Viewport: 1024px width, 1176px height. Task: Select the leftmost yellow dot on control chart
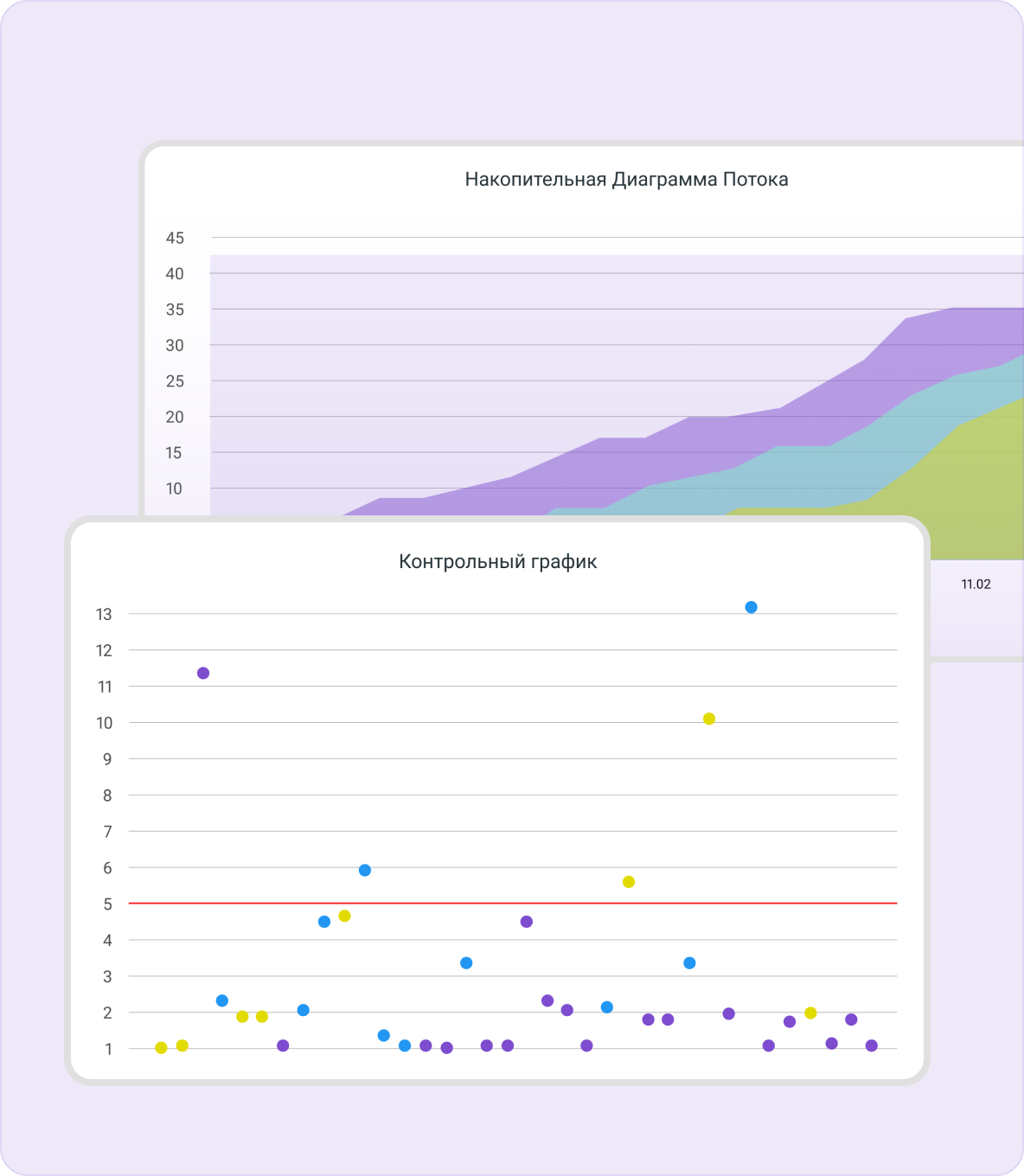coord(161,1048)
